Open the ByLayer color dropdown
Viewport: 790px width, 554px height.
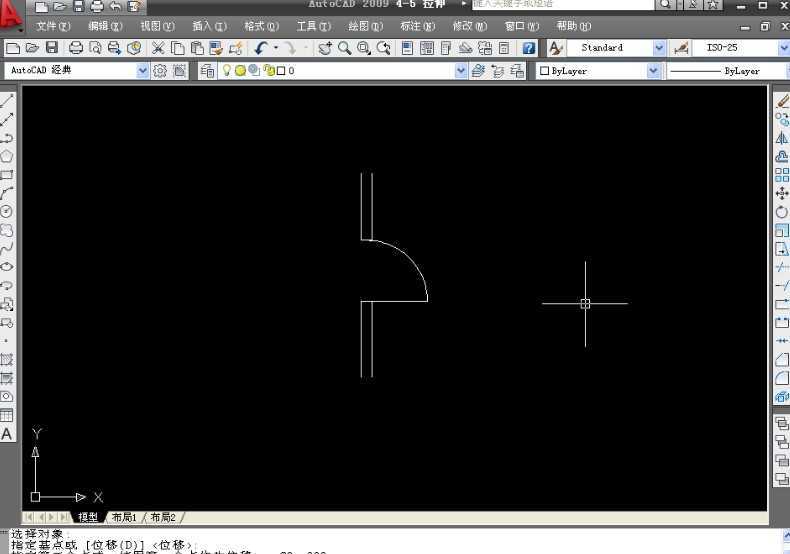[x=653, y=71]
